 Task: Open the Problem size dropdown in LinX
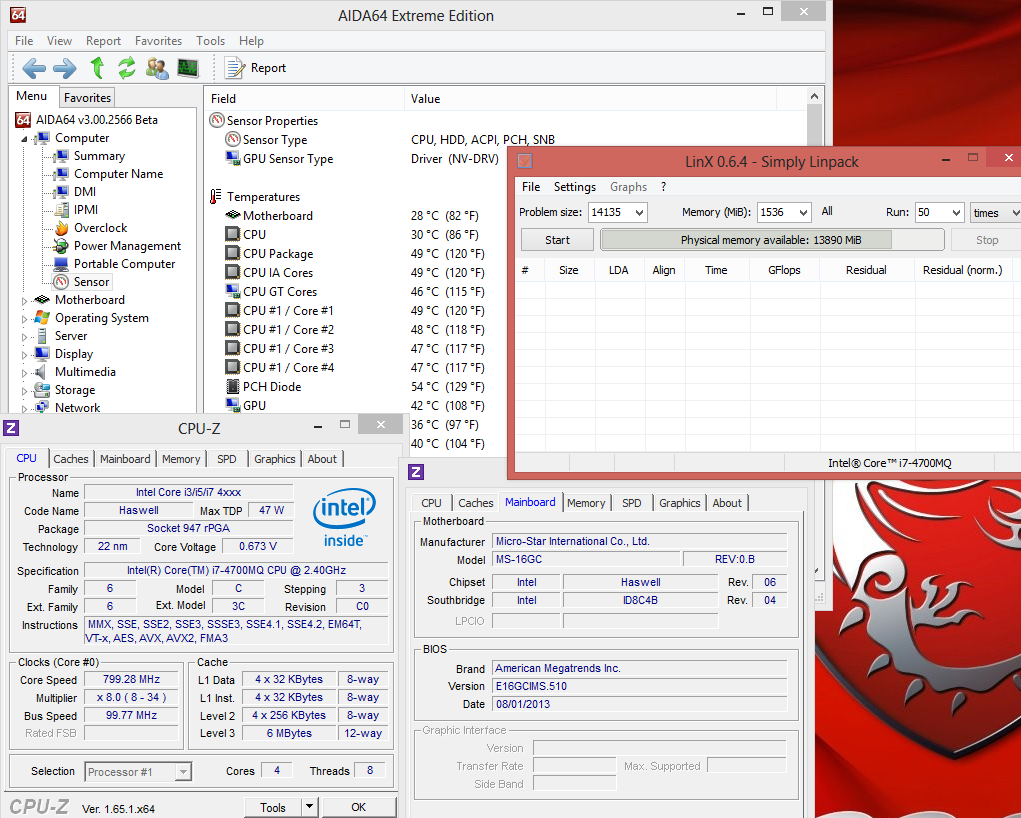[x=639, y=213]
